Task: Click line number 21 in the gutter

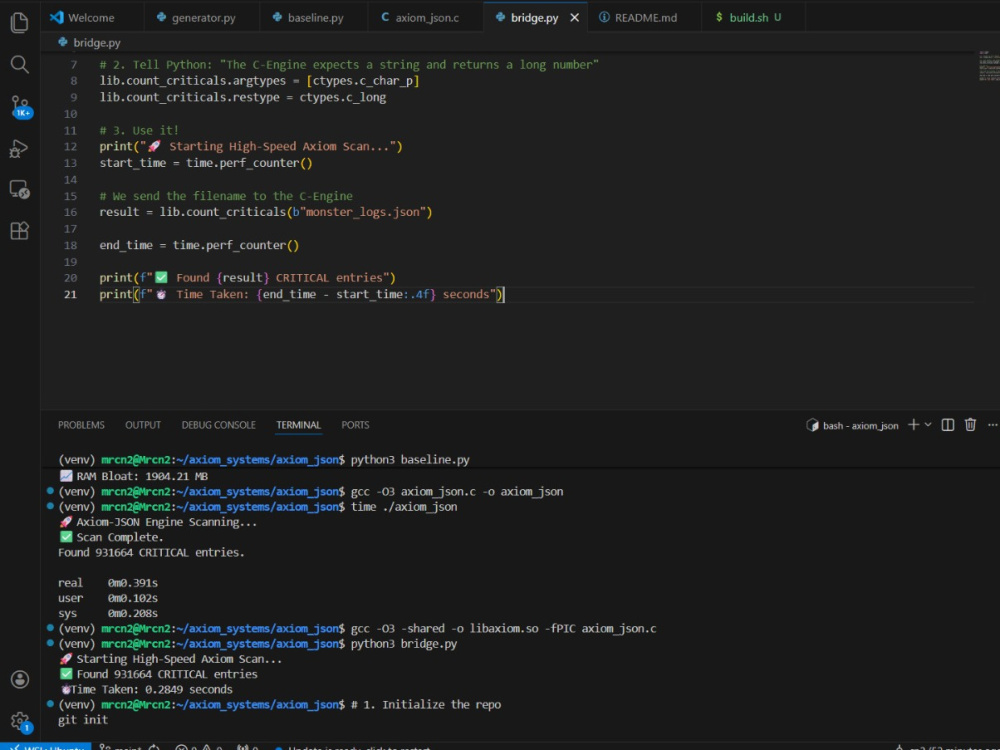Action: tap(70, 295)
